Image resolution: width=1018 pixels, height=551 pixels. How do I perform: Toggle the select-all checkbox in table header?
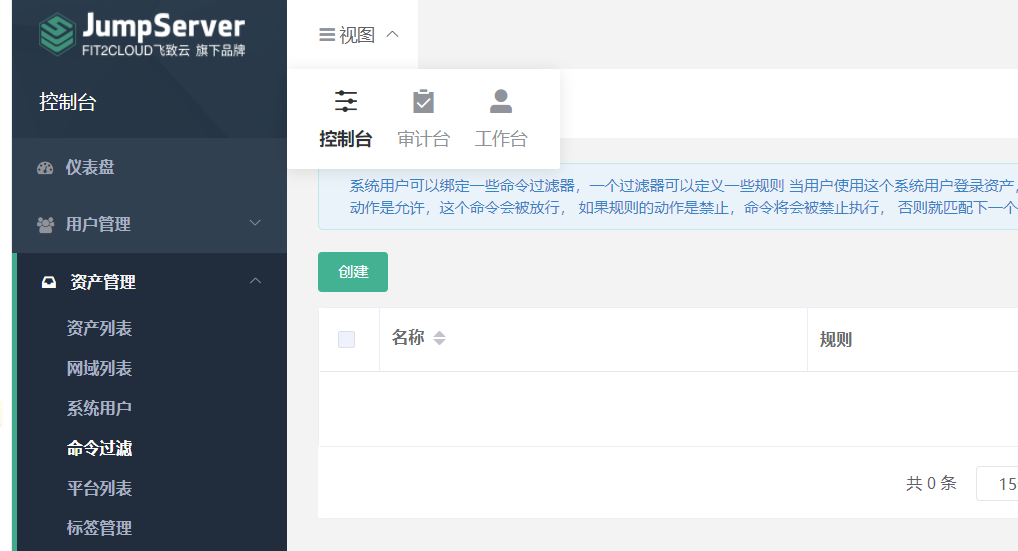click(x=347, y=339)
